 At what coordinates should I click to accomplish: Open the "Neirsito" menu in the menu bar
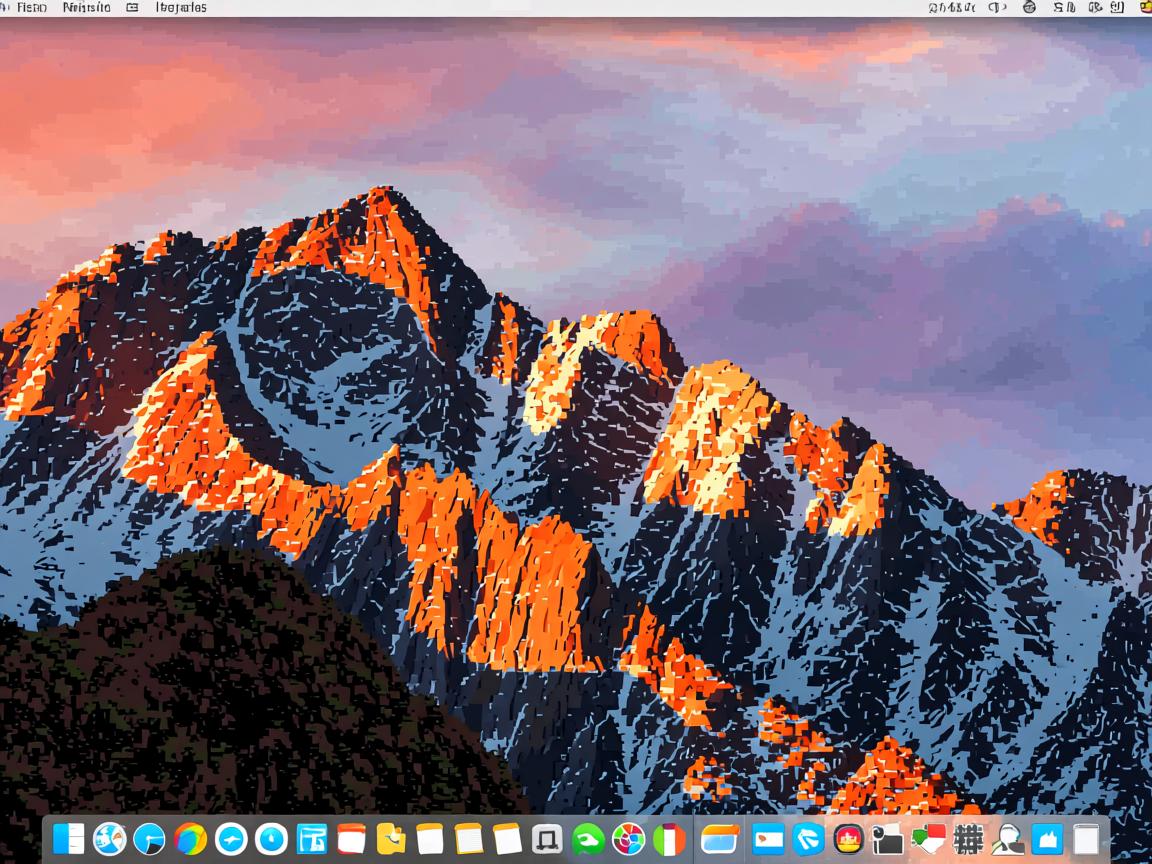point(87,8)
